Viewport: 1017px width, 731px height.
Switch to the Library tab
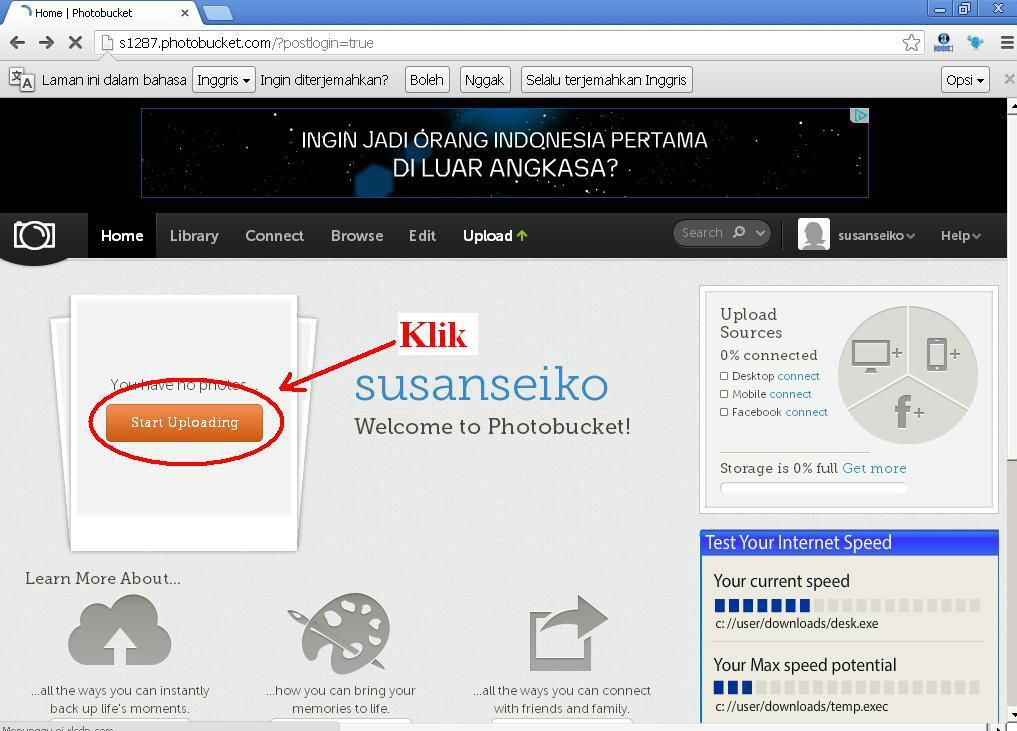pos(193,235)
